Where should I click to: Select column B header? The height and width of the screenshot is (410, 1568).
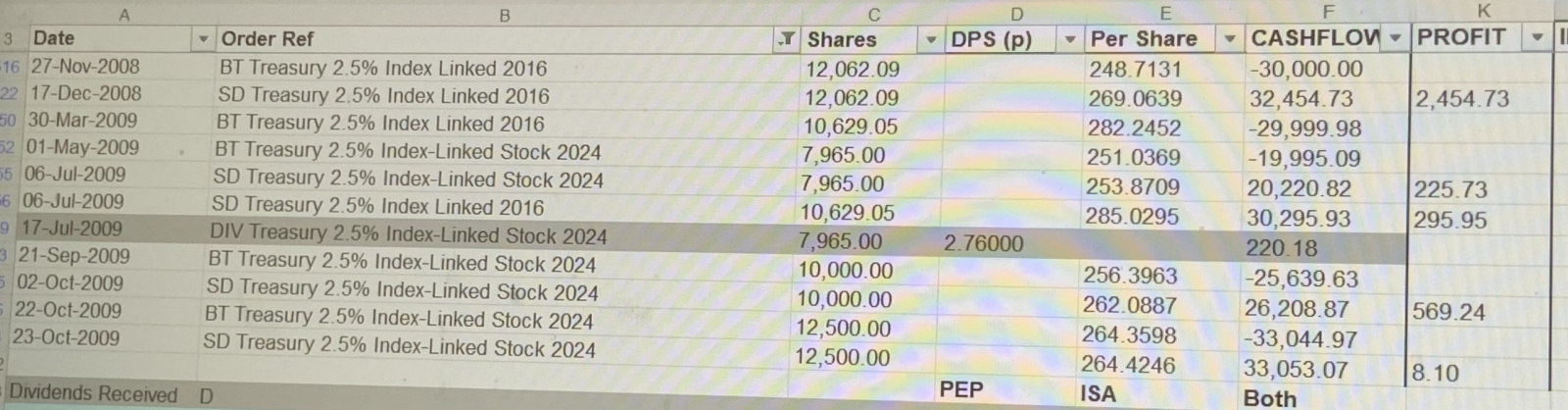pos(505,15)
